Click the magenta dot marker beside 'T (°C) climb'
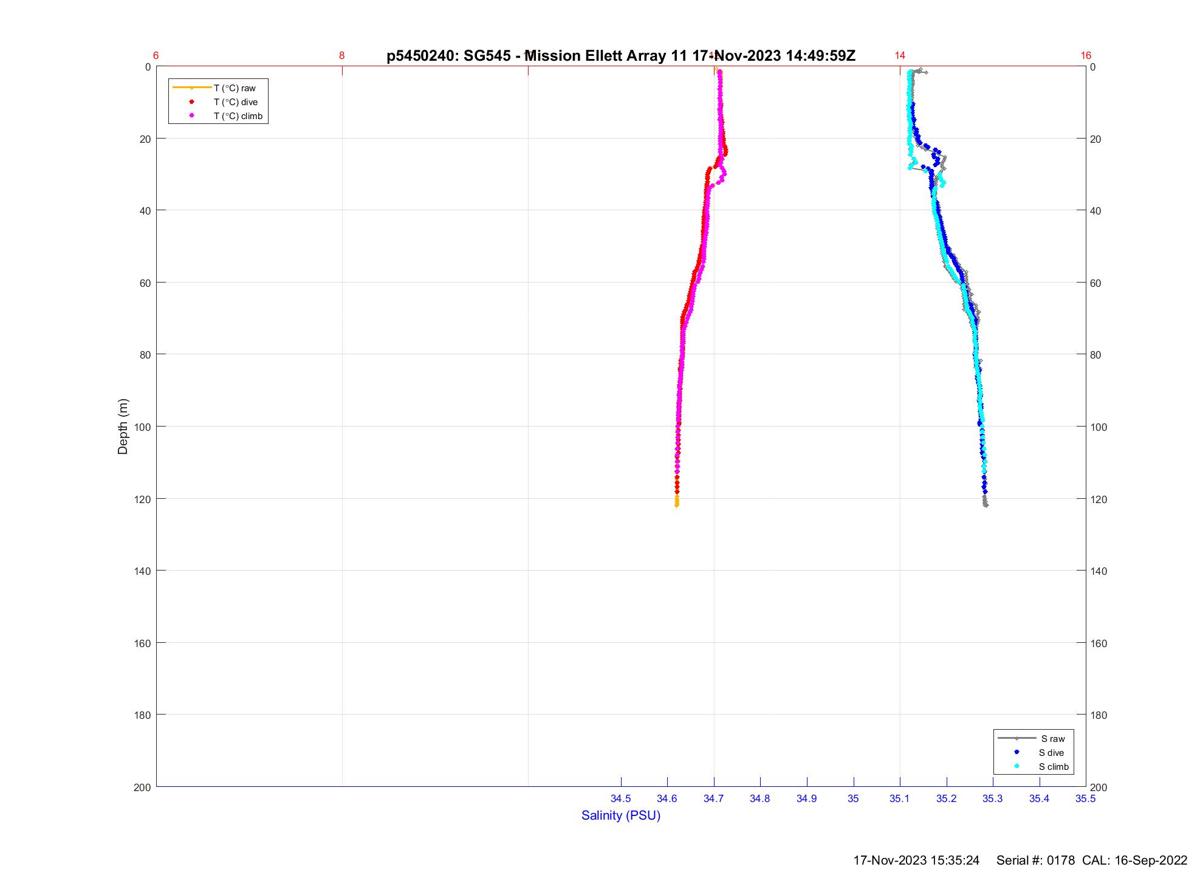The image size is (1200, 885). pyautogui.click(x=191, y=116)
